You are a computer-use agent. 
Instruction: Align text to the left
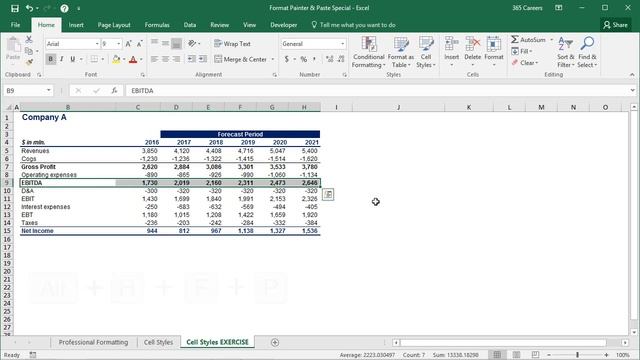(154, 59)
